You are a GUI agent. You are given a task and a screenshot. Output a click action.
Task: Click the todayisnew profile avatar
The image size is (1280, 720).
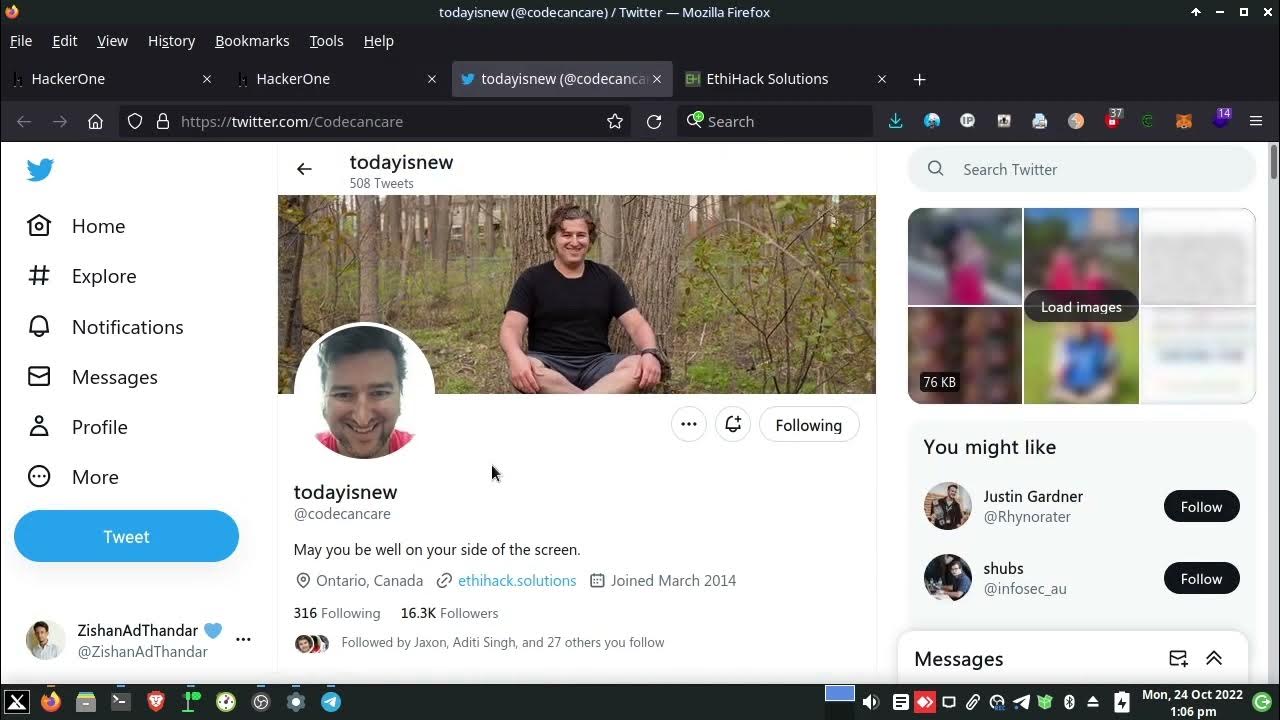364,392
